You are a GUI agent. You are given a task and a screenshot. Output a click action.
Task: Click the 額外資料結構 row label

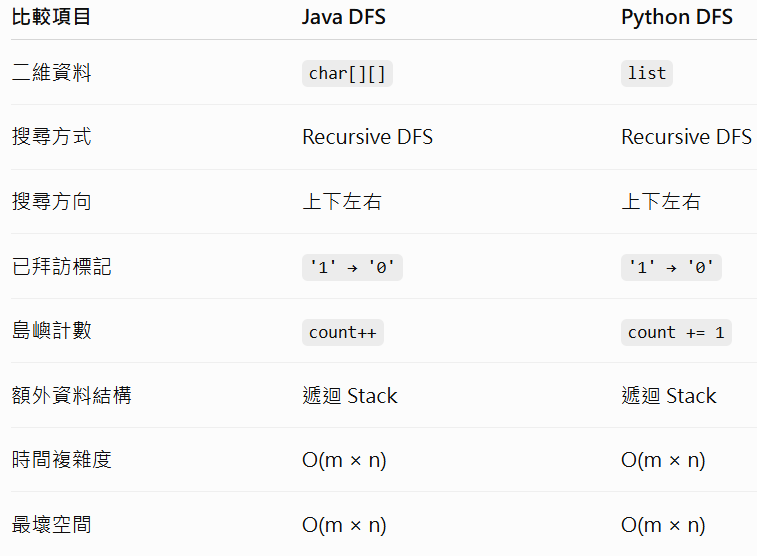pos(71,396)
